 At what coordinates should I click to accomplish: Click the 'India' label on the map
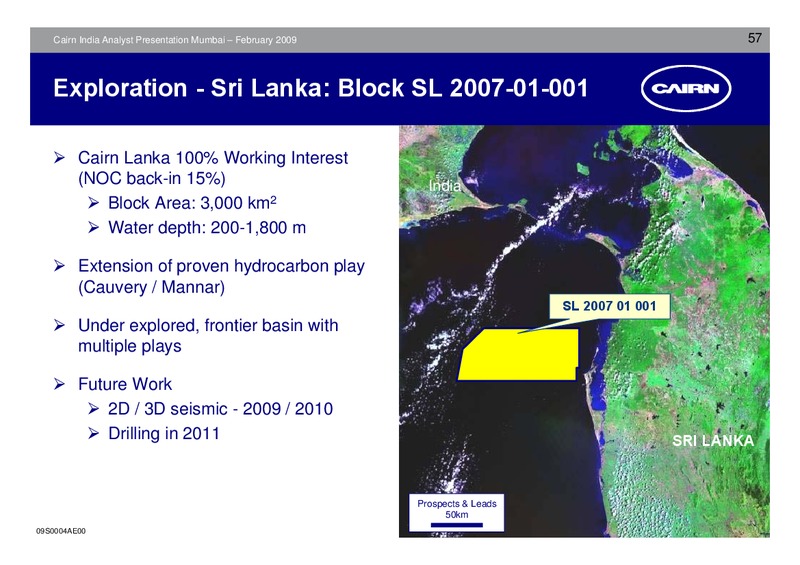pyautogui.click(x=444, y=186)
